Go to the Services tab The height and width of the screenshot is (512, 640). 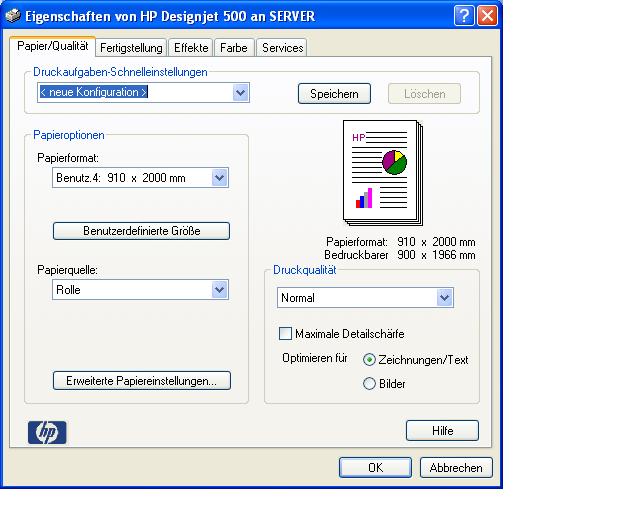[282, 48]
